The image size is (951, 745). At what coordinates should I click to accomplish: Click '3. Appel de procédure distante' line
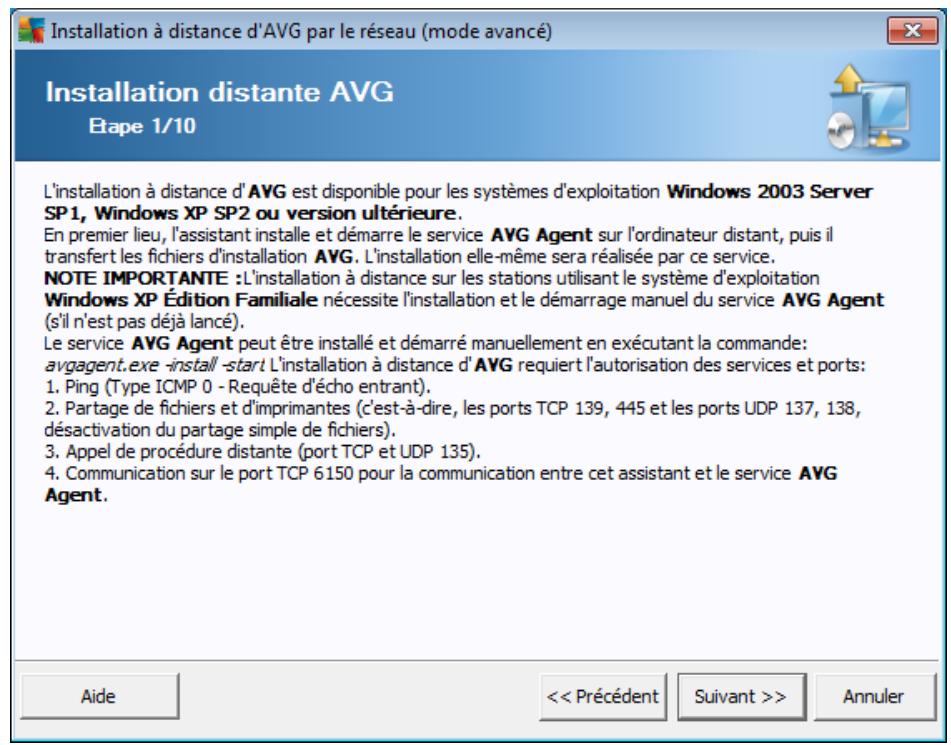[x=262, y=452]
